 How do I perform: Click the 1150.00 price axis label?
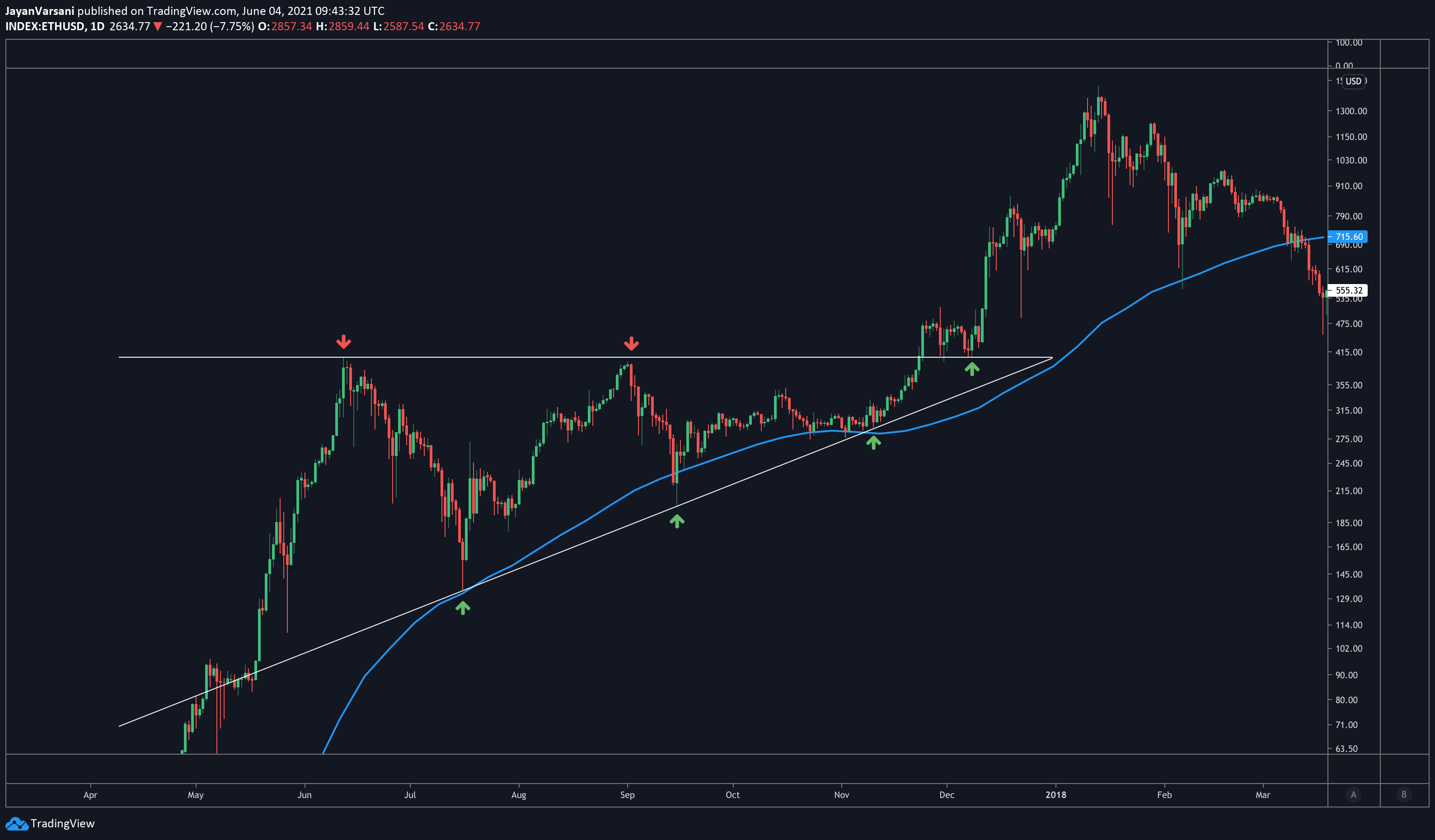click(x=1351, y=136)
